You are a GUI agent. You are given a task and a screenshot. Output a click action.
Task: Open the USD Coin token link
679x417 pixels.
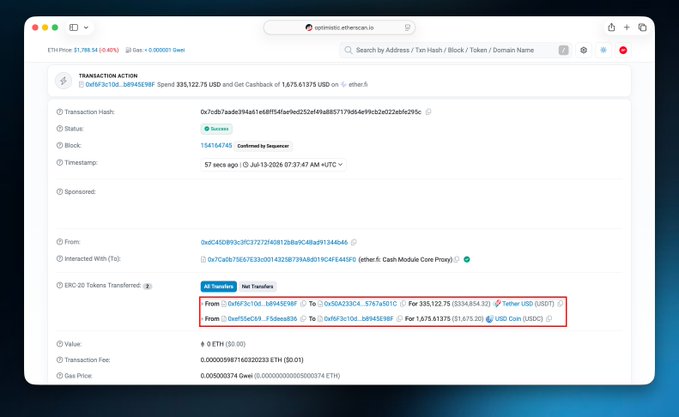pos(508,319)
